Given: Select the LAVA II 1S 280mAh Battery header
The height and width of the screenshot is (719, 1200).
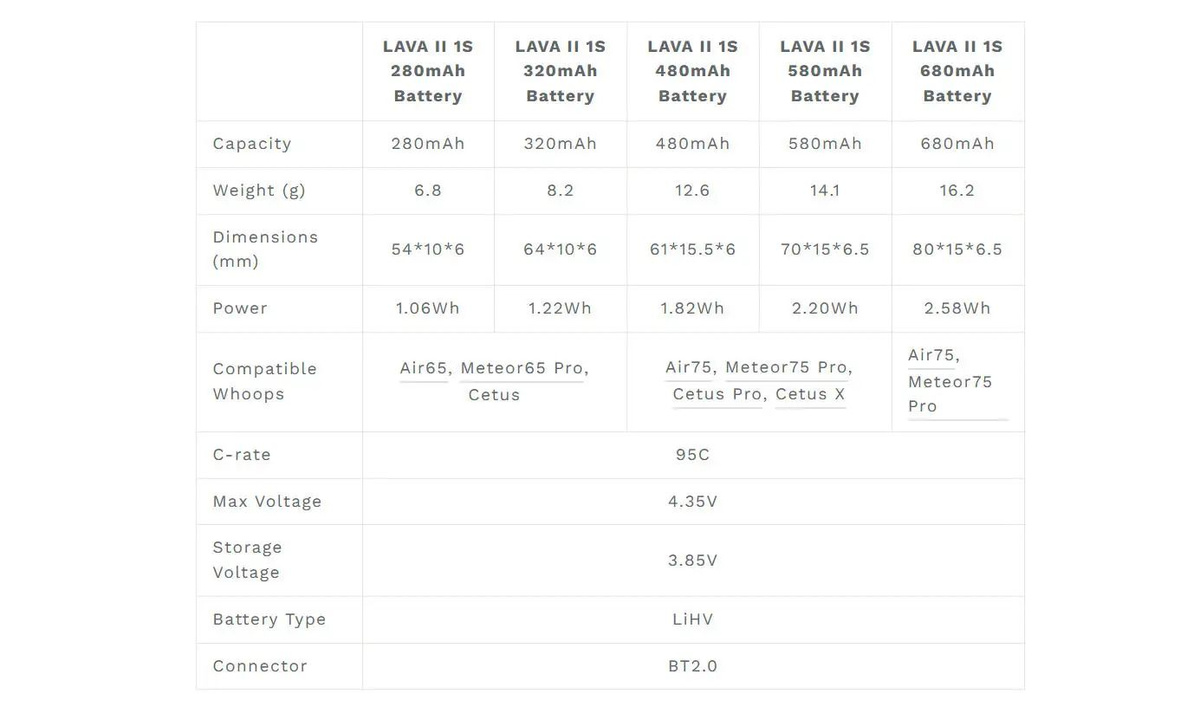Looking at the screenshot, I should point(428,71).
